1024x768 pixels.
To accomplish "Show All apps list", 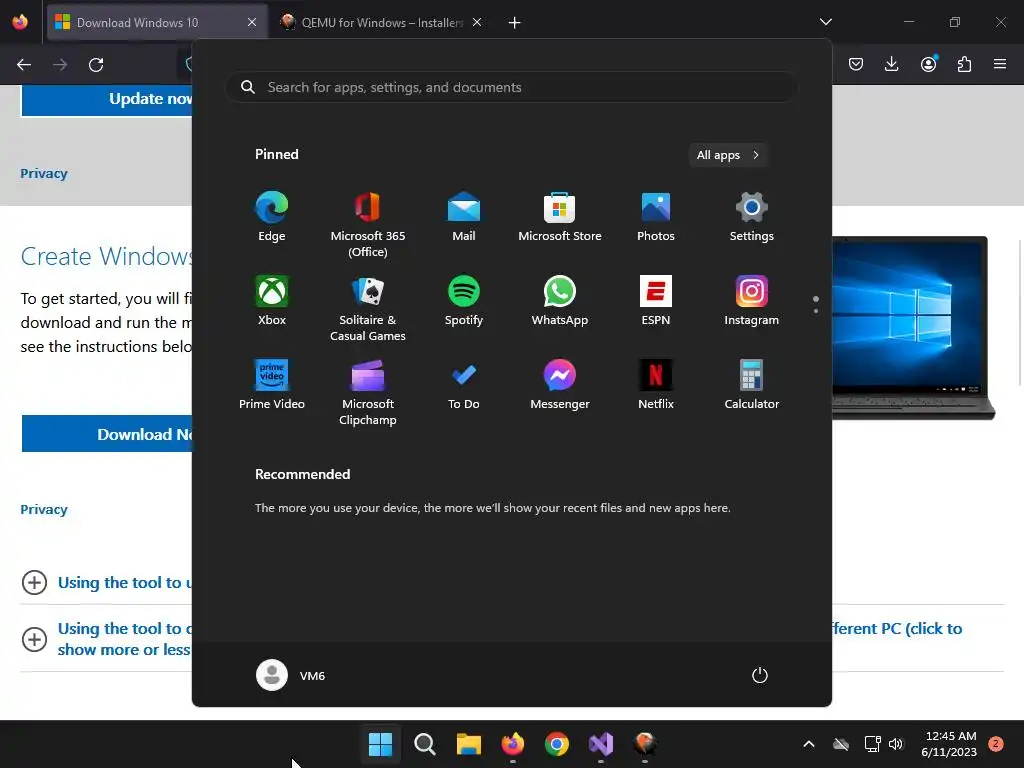I will tap(728, 155).
